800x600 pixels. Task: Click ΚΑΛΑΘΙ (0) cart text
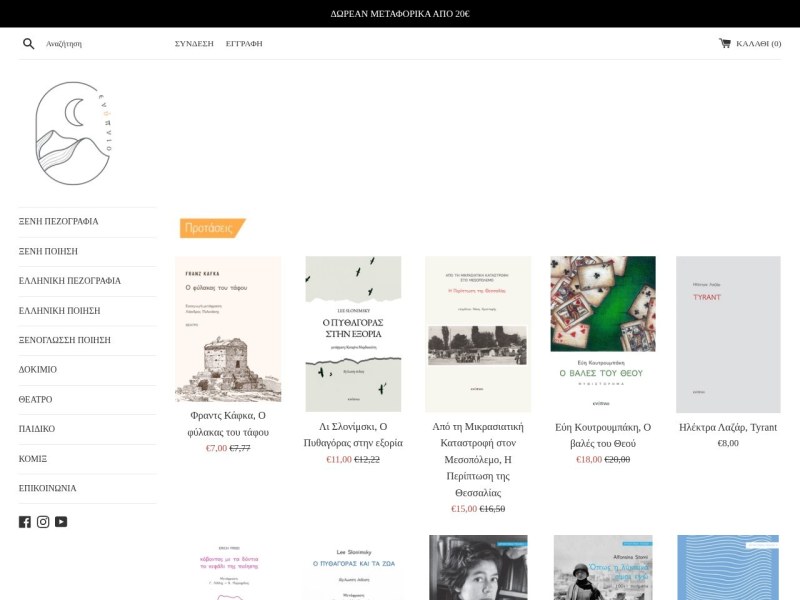759,44
